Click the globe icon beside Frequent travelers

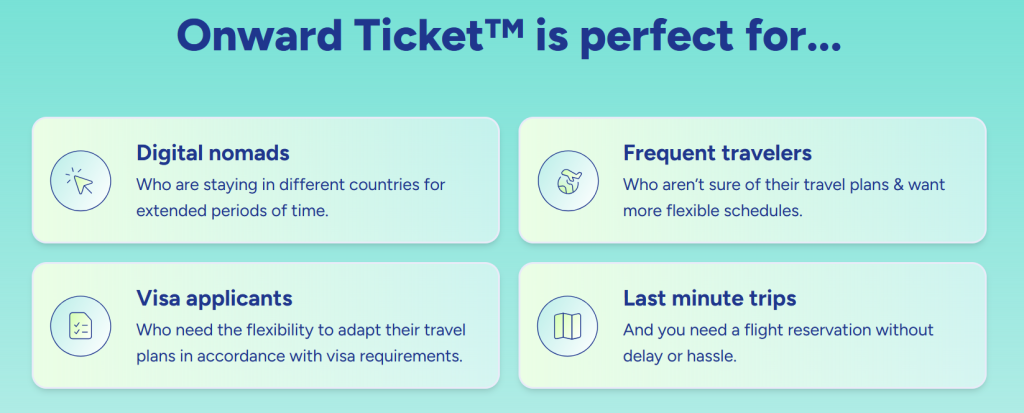pyautogui.click(x=566, y=180)
